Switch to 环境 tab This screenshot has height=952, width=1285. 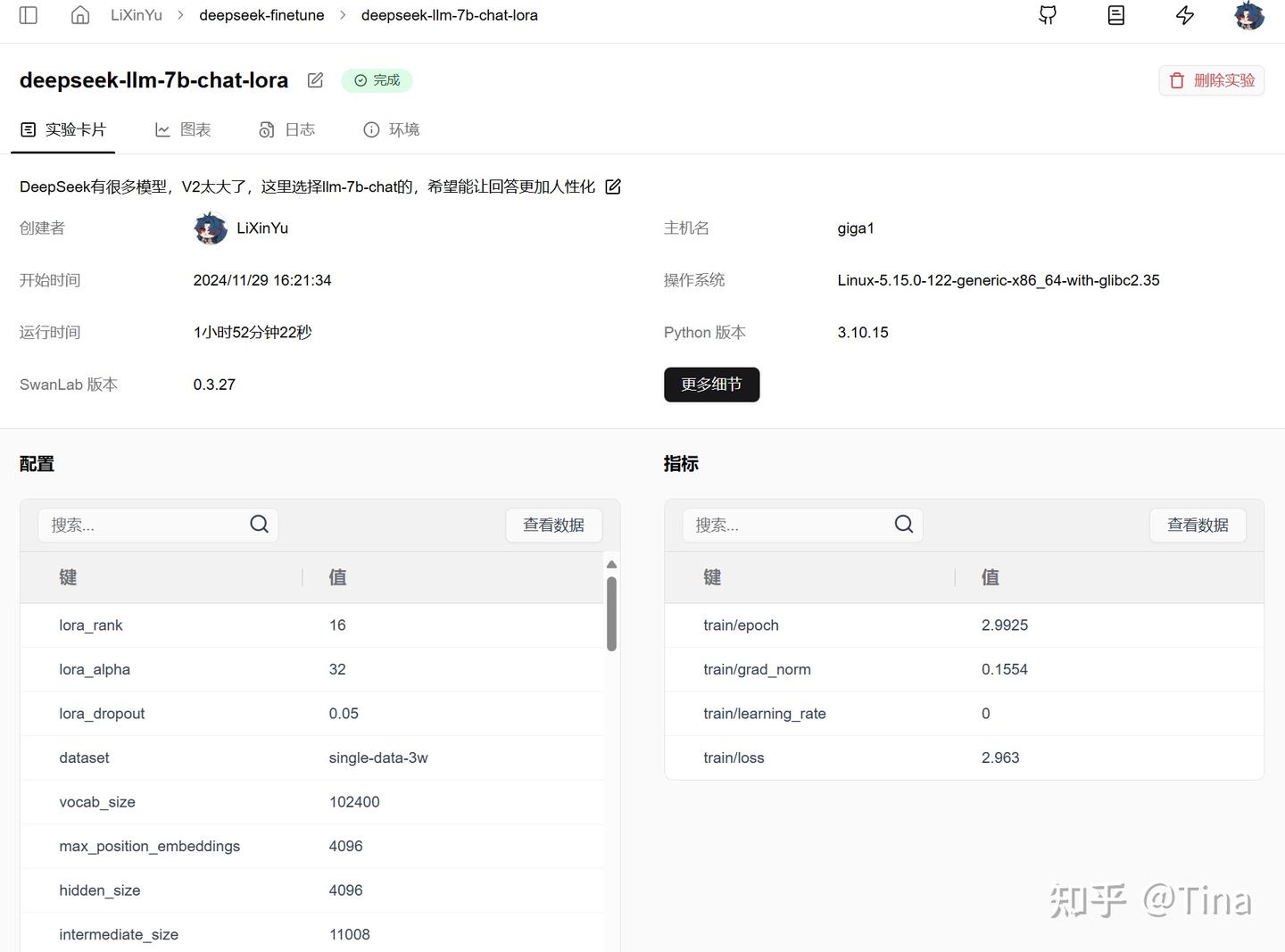pos(392,130)
